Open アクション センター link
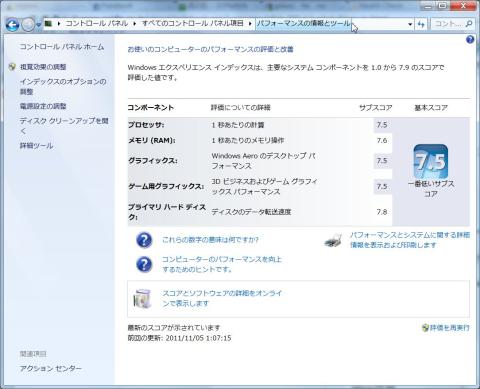Screen dimensions: 480x389 51,368
